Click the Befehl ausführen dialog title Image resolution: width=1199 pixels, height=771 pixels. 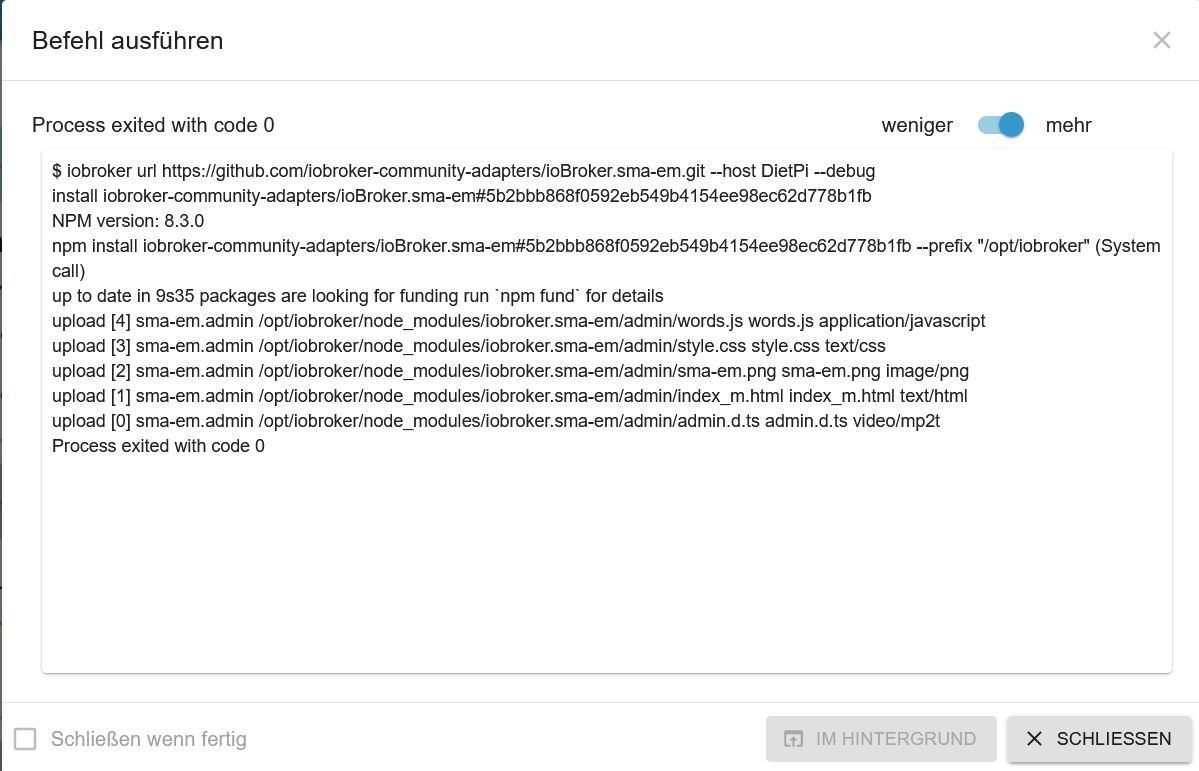pyautogui.click(x=128, y=41)
